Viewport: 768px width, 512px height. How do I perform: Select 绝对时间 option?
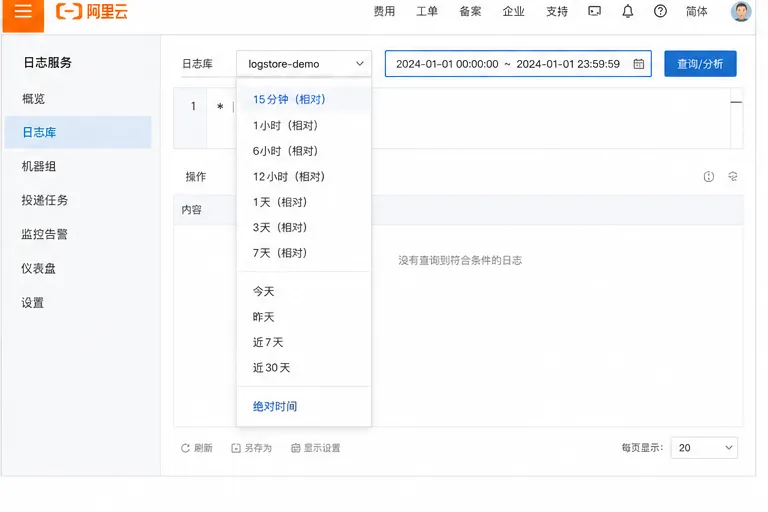pyautogui.click(x=304, y=406)
